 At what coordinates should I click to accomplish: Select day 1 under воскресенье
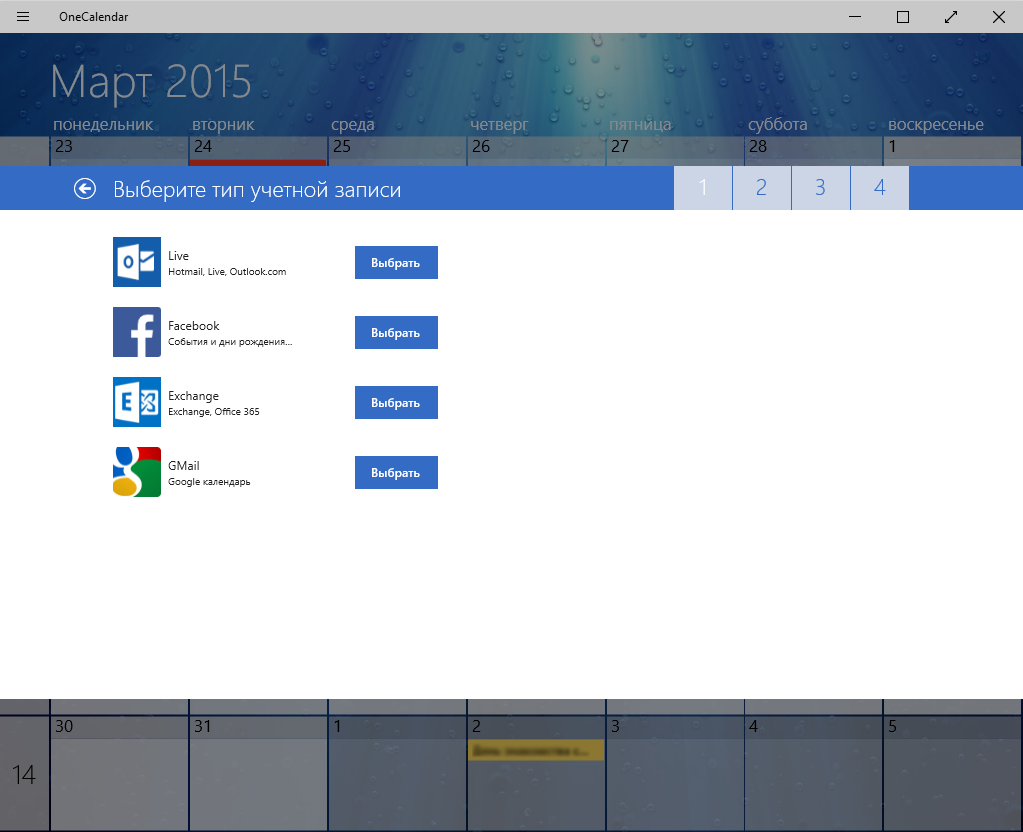pyautogui.click(x=953, y=151)
